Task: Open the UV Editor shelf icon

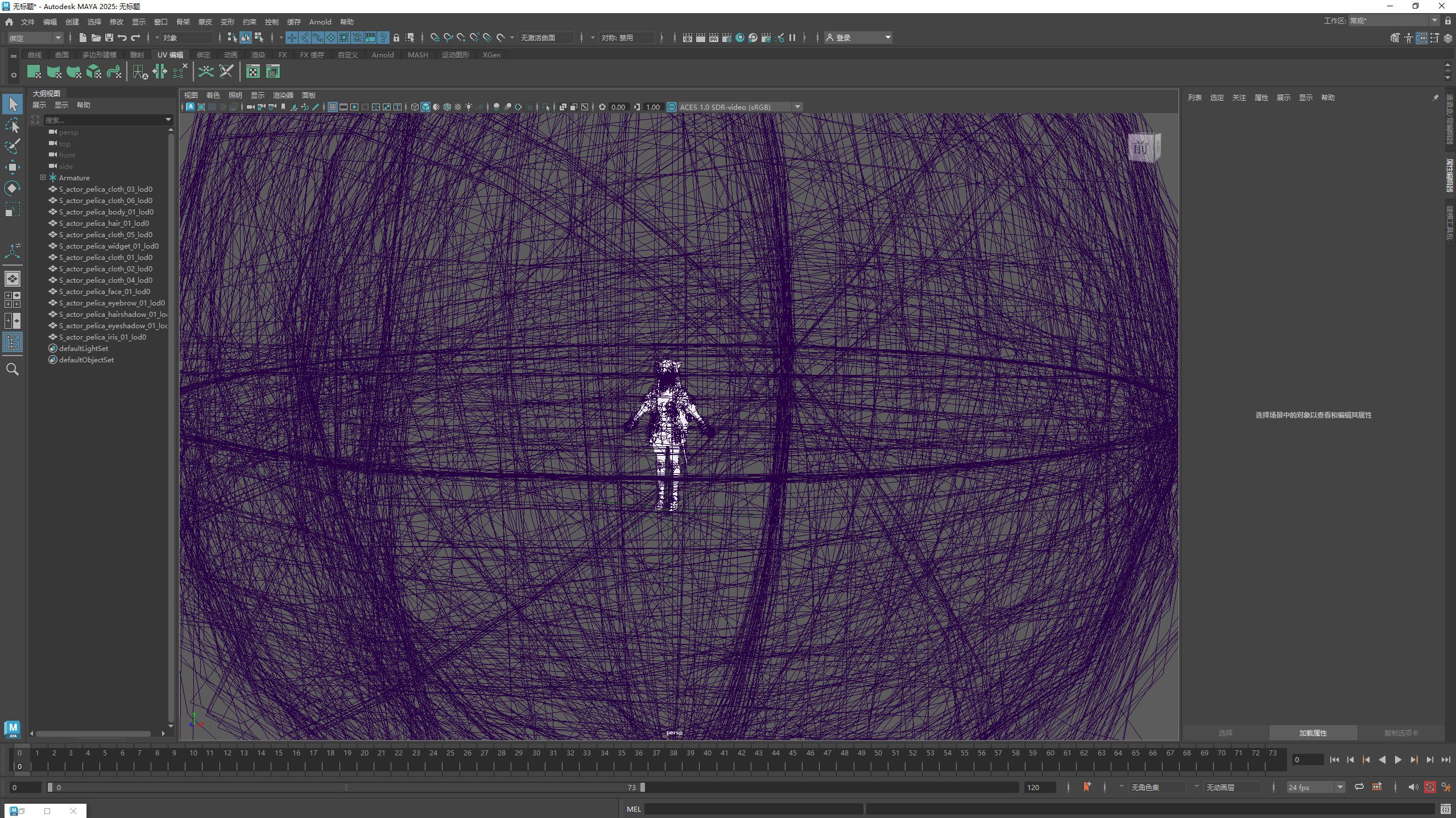Action: [253, 72]
